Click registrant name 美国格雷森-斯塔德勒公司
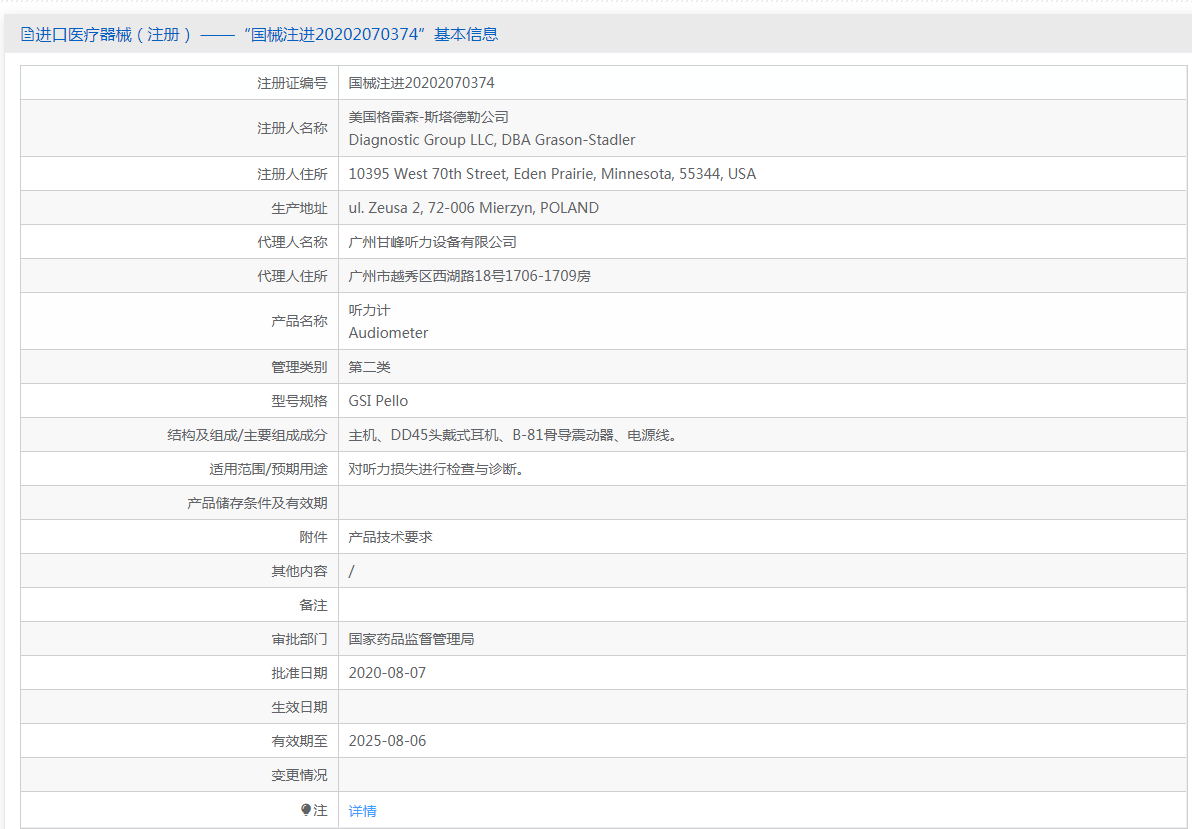 pyautogui.click(x=429, y=117)
